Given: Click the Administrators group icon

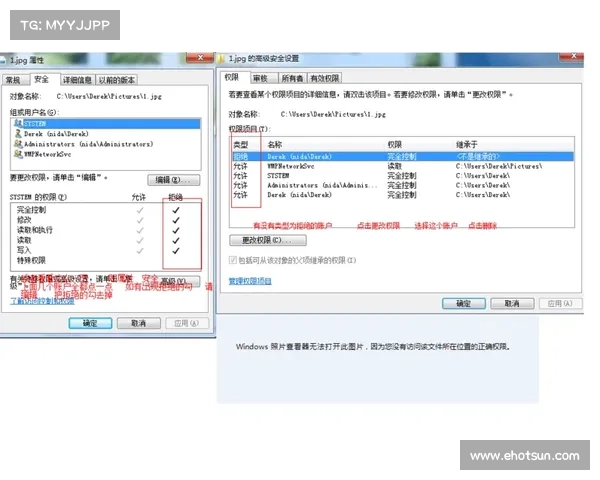Looking at the screenshot, I should 18,144.
